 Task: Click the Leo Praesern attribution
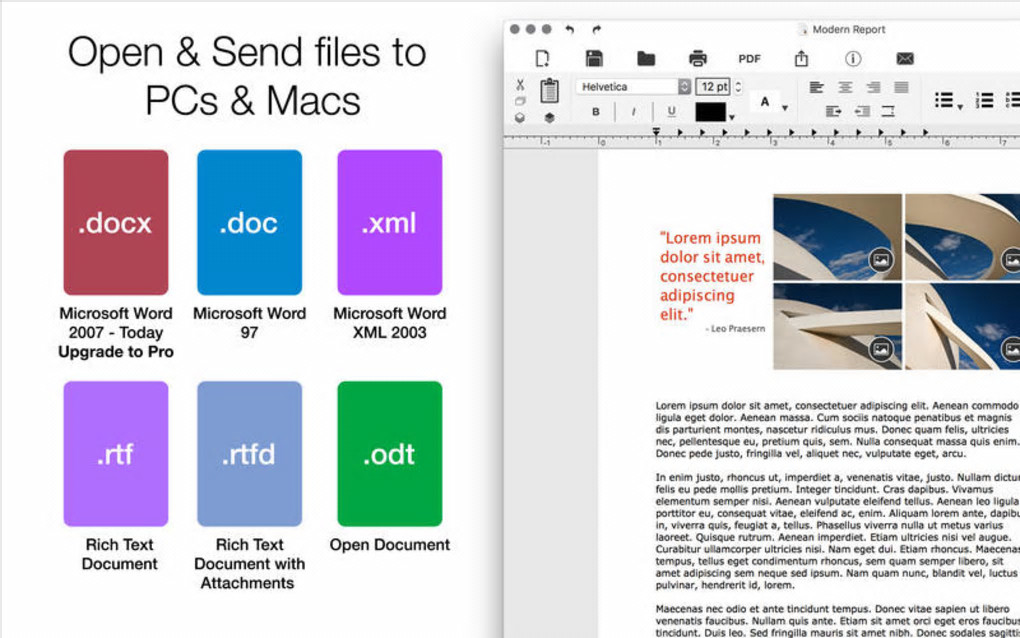(x=735, y=329)
